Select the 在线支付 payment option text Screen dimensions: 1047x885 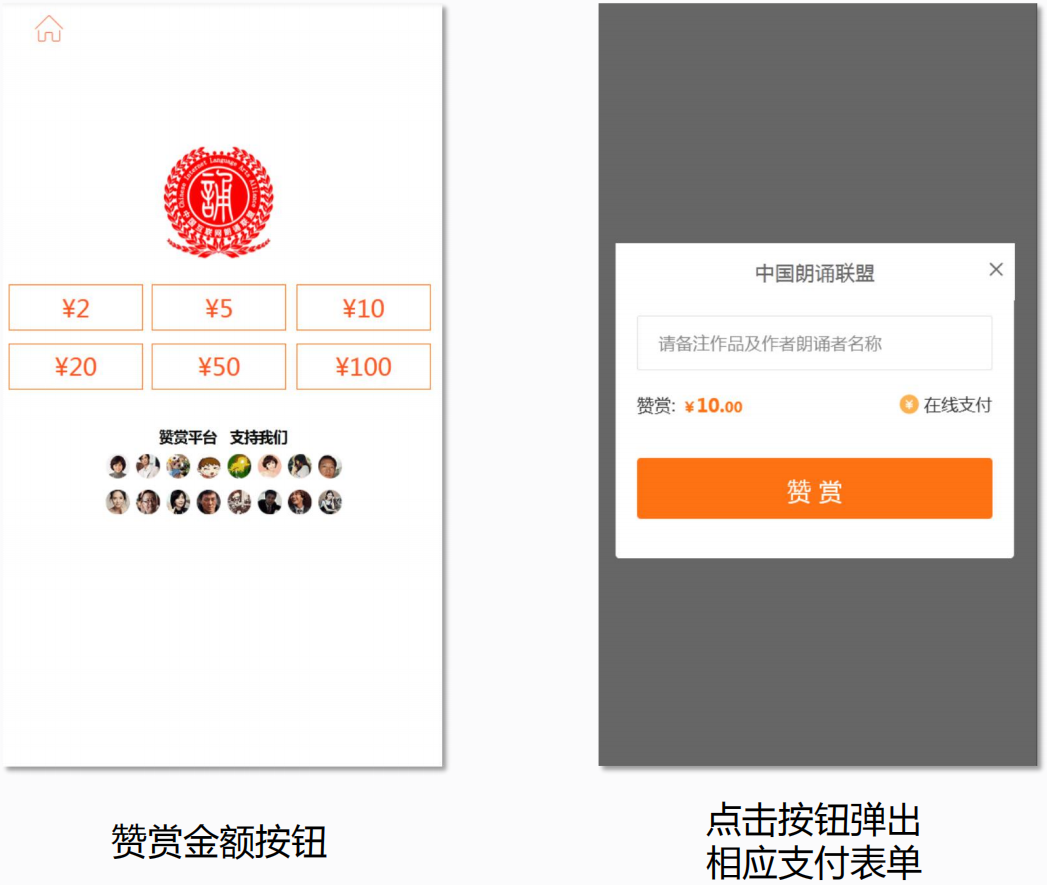click(957, 405)
